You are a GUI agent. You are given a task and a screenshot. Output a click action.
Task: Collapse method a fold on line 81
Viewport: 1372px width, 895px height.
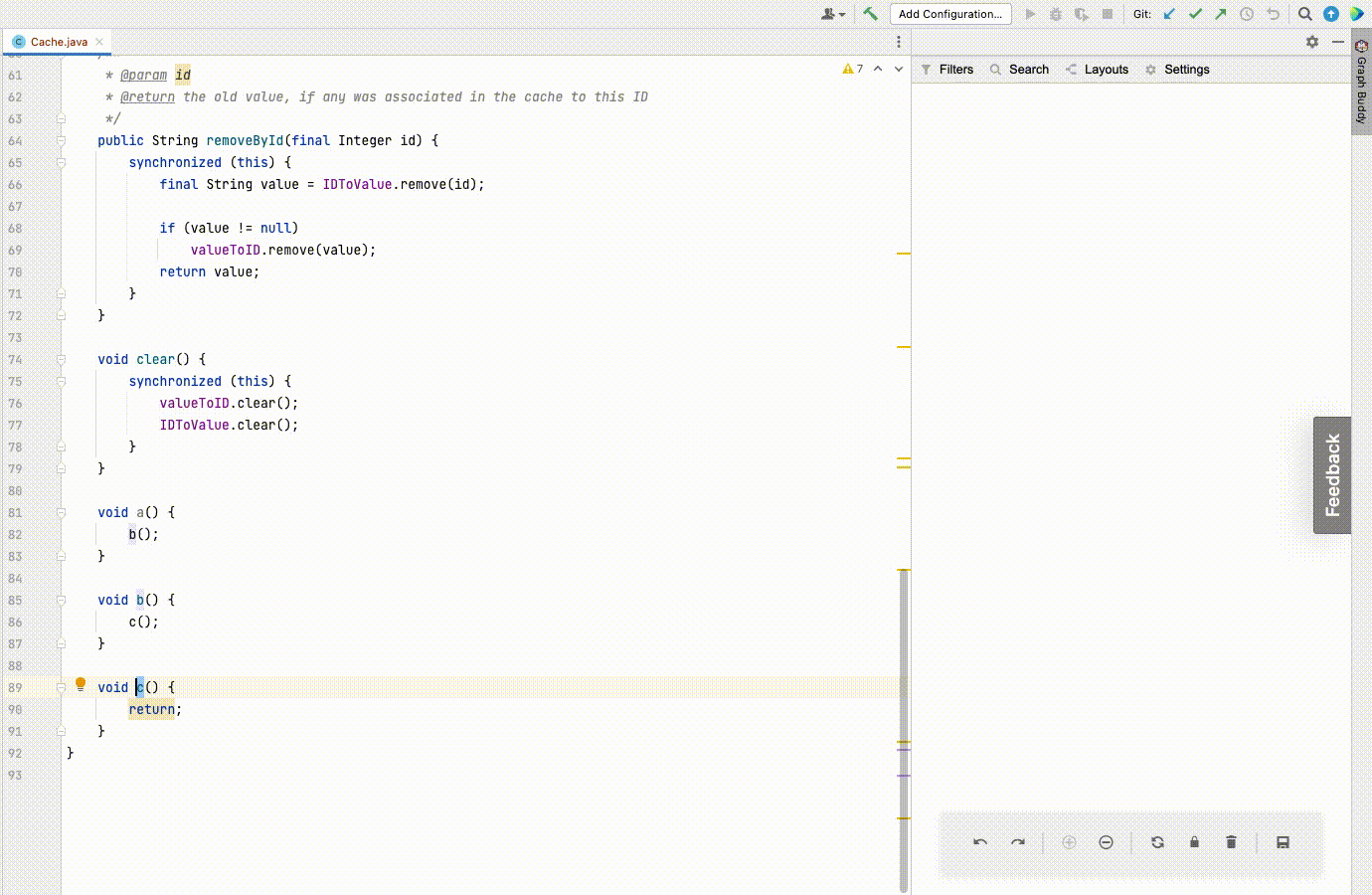[x=61, y=512]
